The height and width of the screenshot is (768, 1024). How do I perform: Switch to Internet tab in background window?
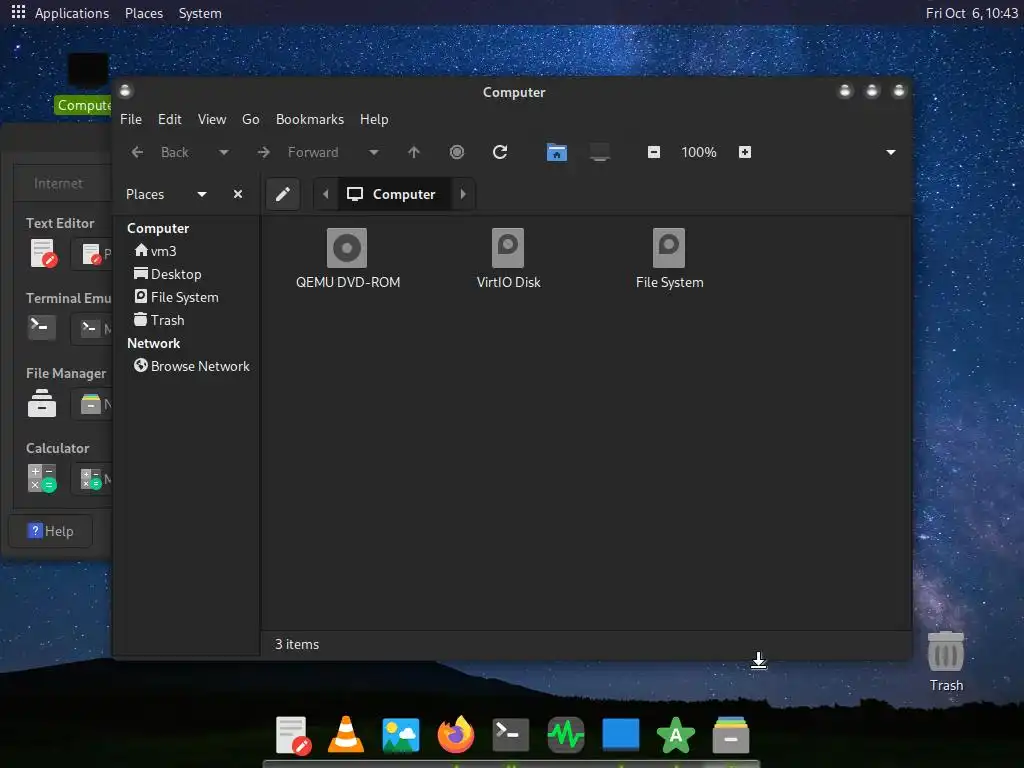point(58,184)
